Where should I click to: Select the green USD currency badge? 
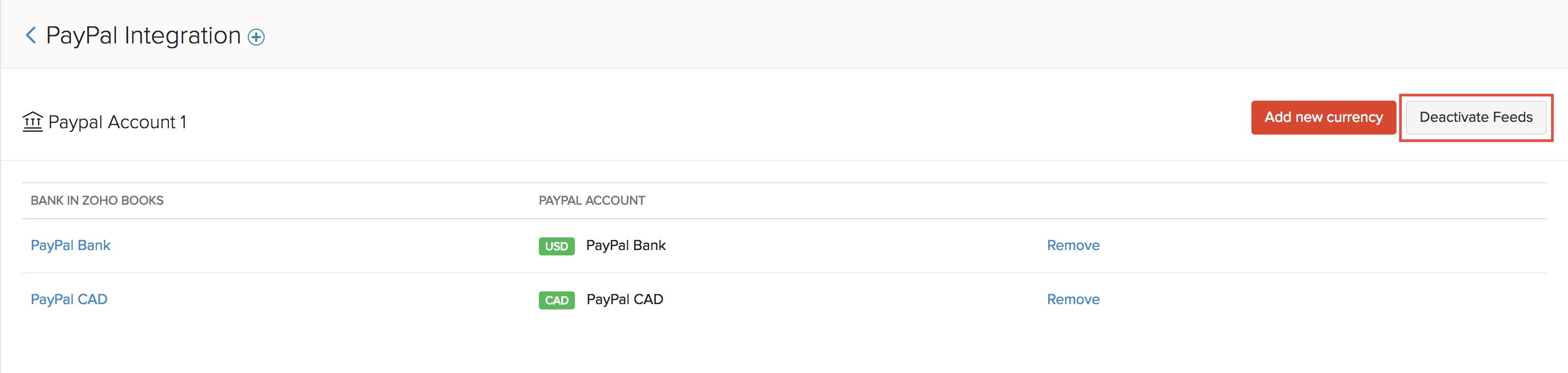[556, 246]
